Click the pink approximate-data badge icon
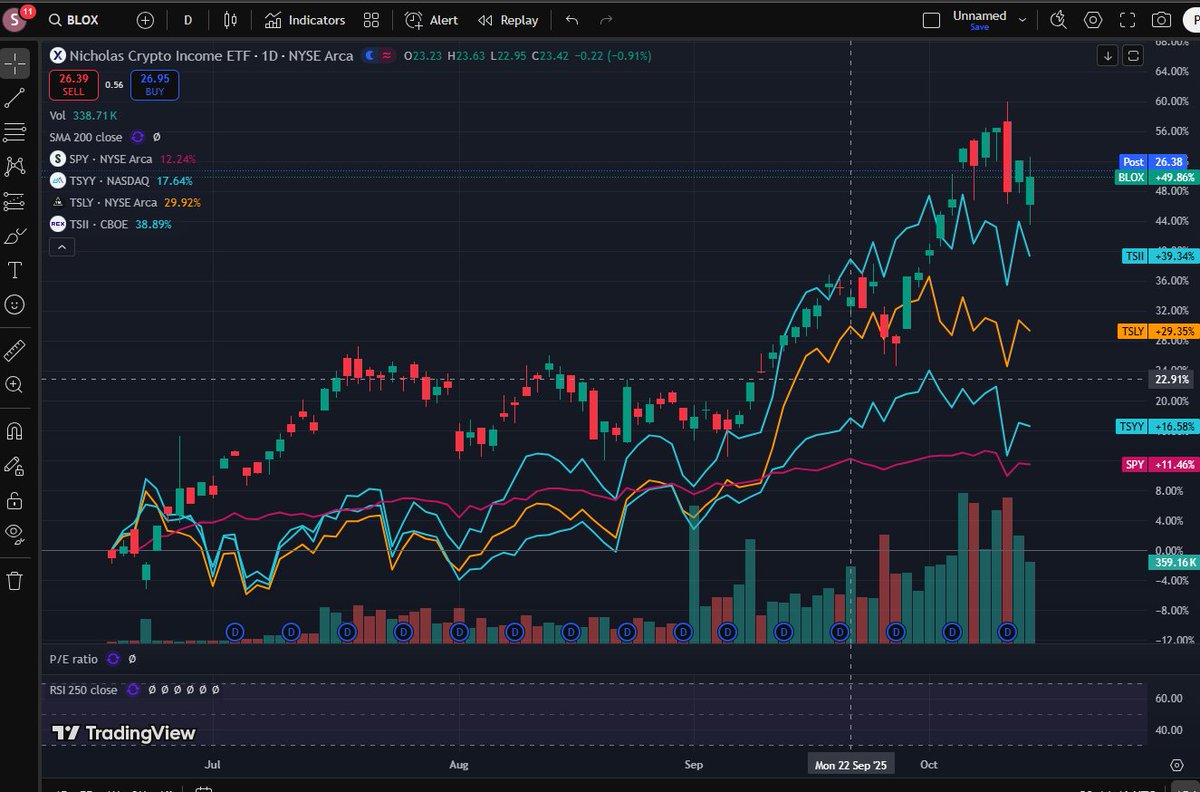The image size is (1200, 792). (x=387, y=56)
